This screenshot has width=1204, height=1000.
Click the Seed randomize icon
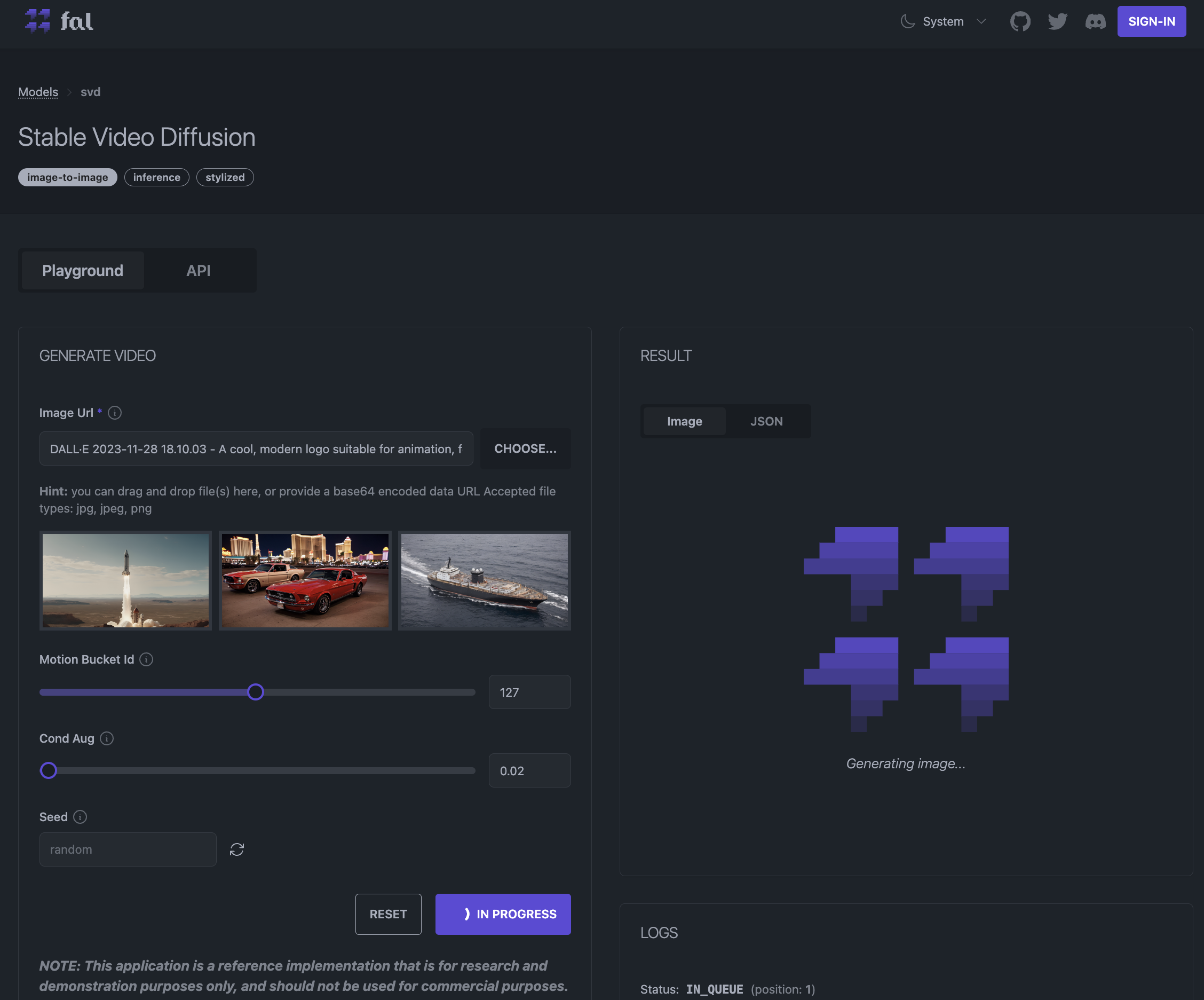236,849
